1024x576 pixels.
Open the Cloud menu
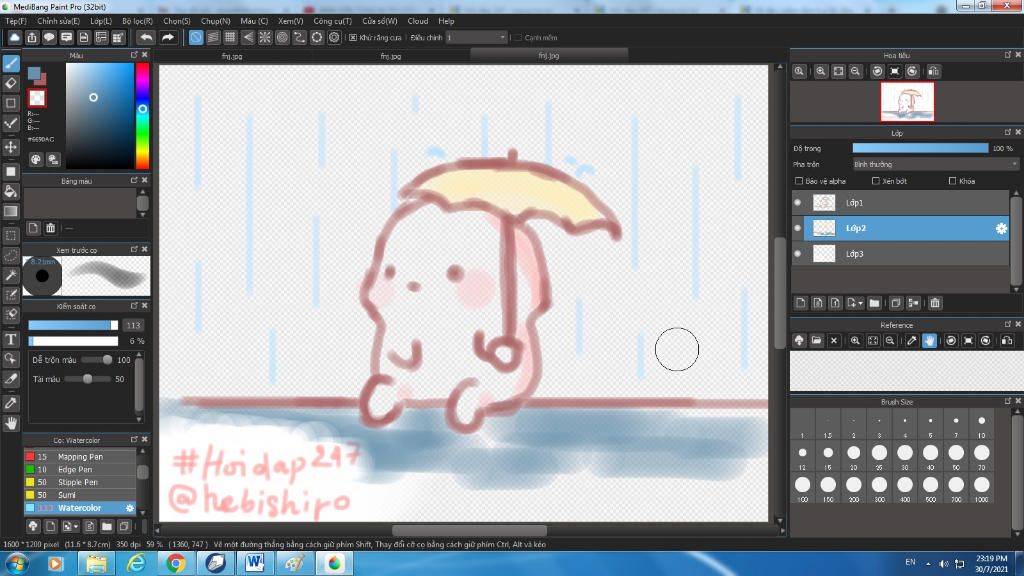pos(417,21)
